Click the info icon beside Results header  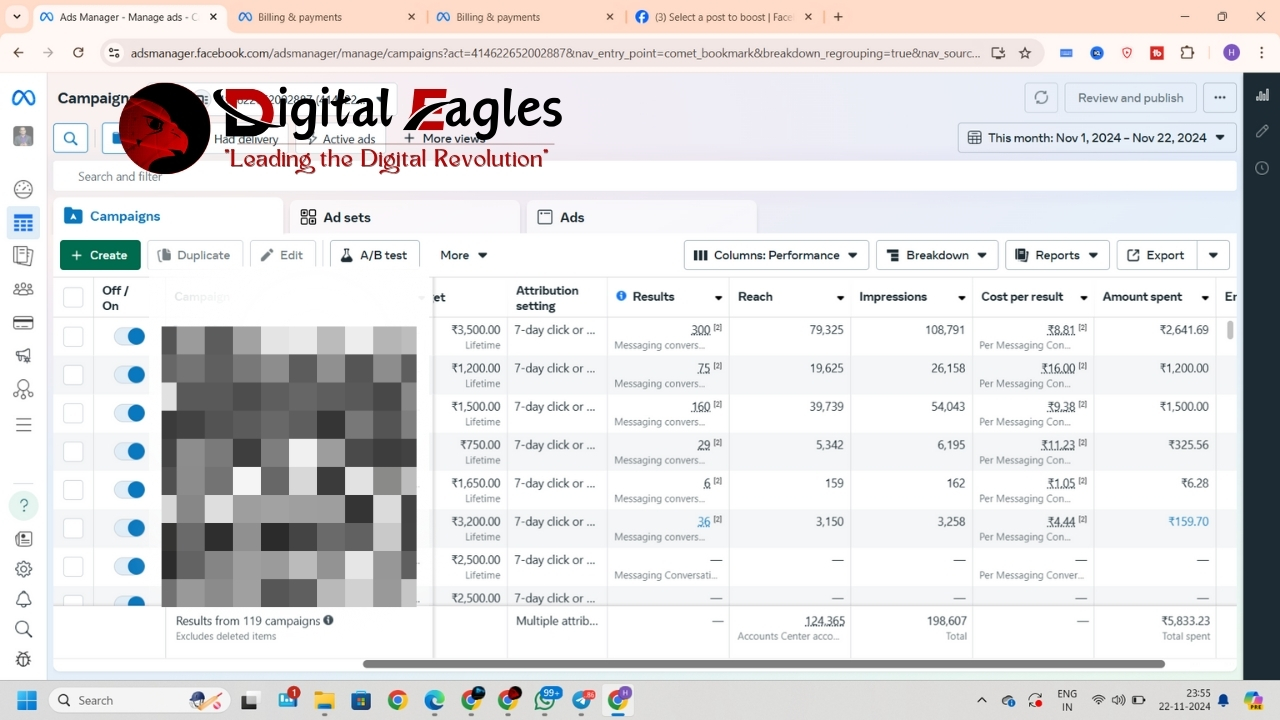(621, 296)
